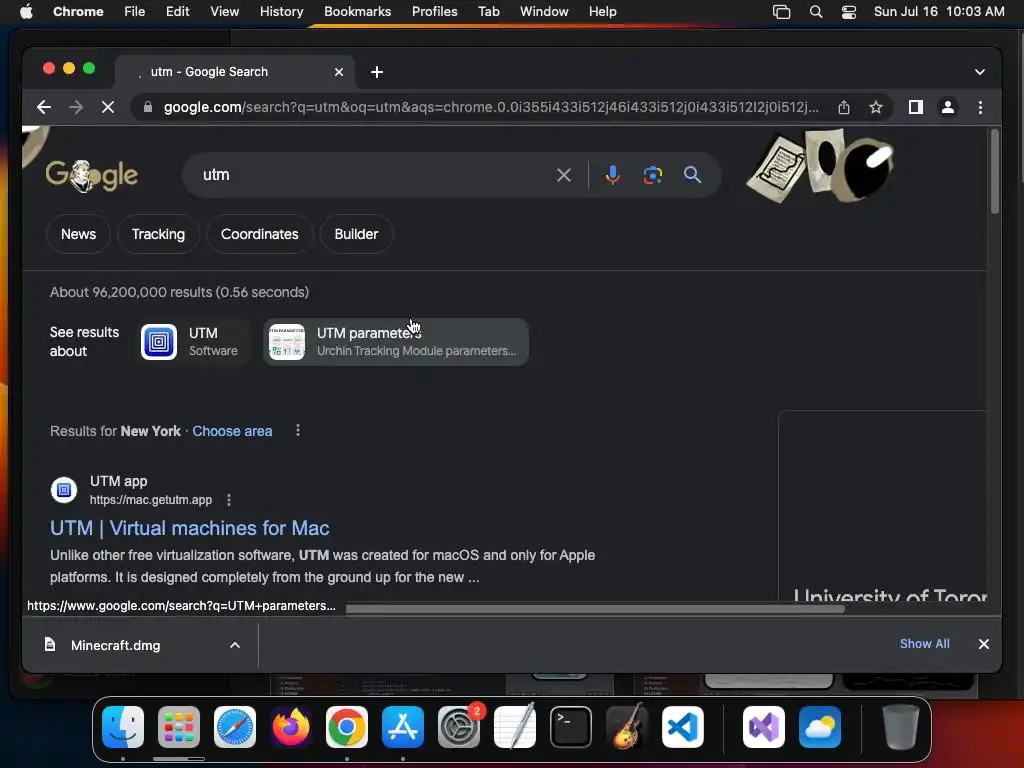Search by image with Lens icon

652,175
